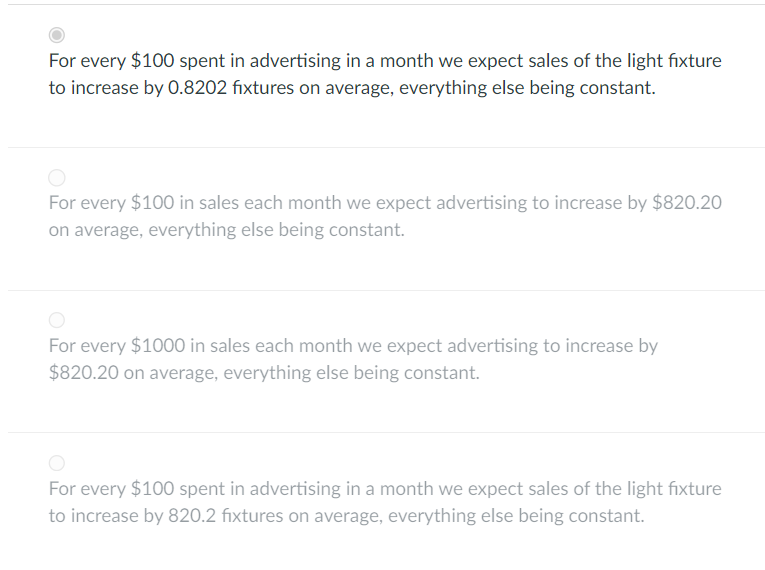The height and width of the screenshot is (570, 765).
Task: Click 'to increase by 820.2 fixtures' line
Action: [166, 516]
